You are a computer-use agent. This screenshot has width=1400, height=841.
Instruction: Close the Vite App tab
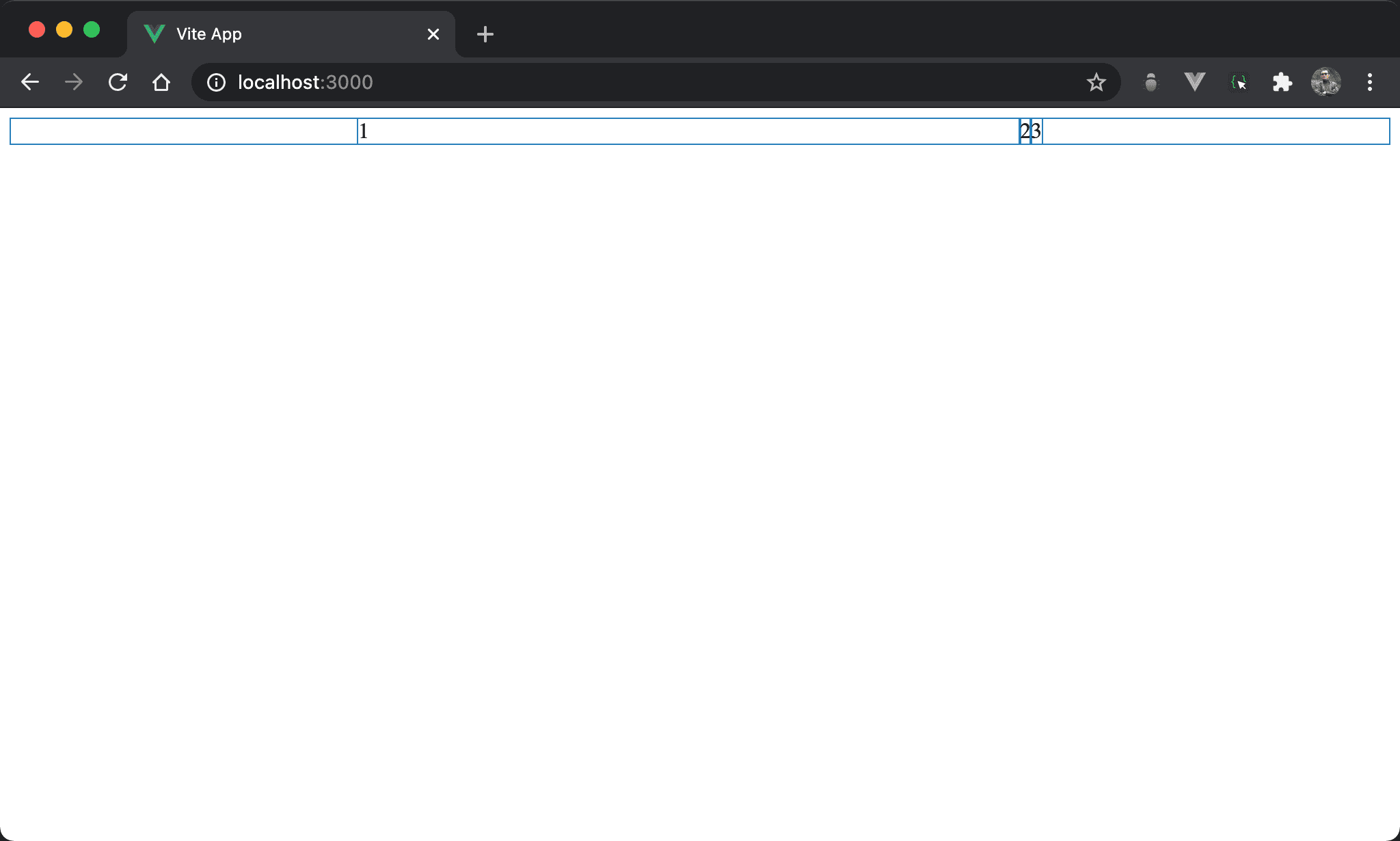click(433, 34)
